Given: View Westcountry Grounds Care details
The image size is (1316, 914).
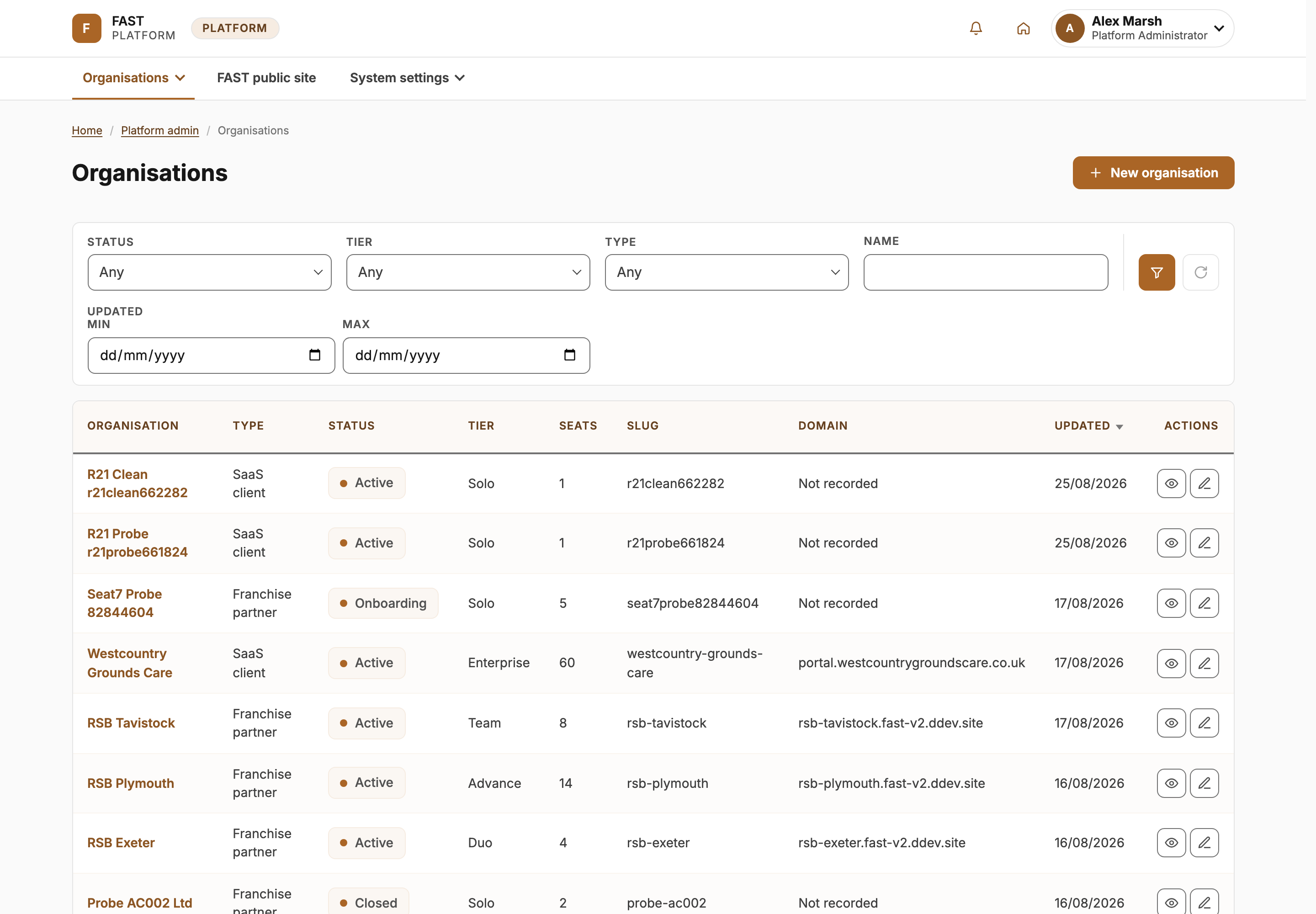Looking at the screenshot, I should tap(1171, 663).
